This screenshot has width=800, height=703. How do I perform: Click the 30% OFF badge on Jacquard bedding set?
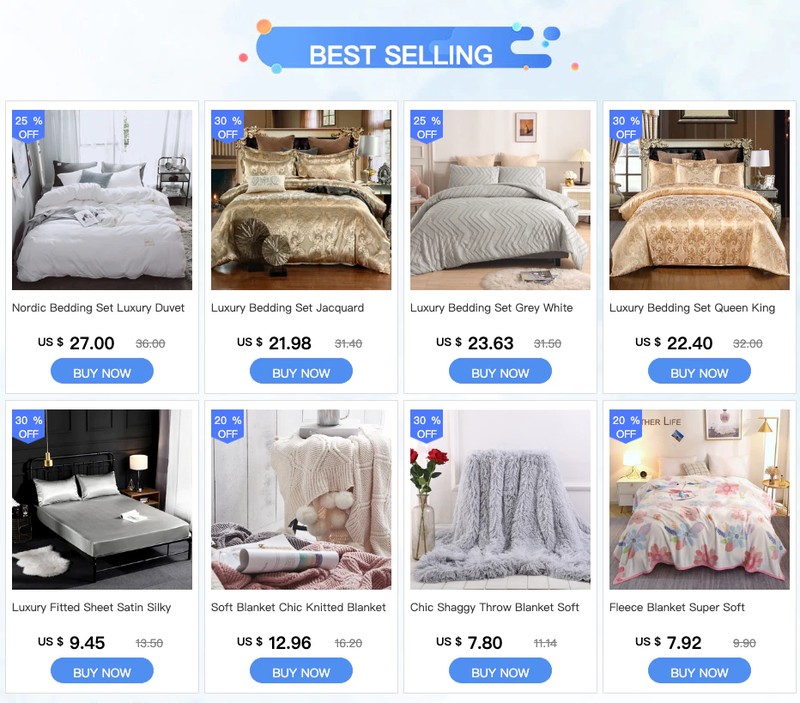tap(228, 127)
